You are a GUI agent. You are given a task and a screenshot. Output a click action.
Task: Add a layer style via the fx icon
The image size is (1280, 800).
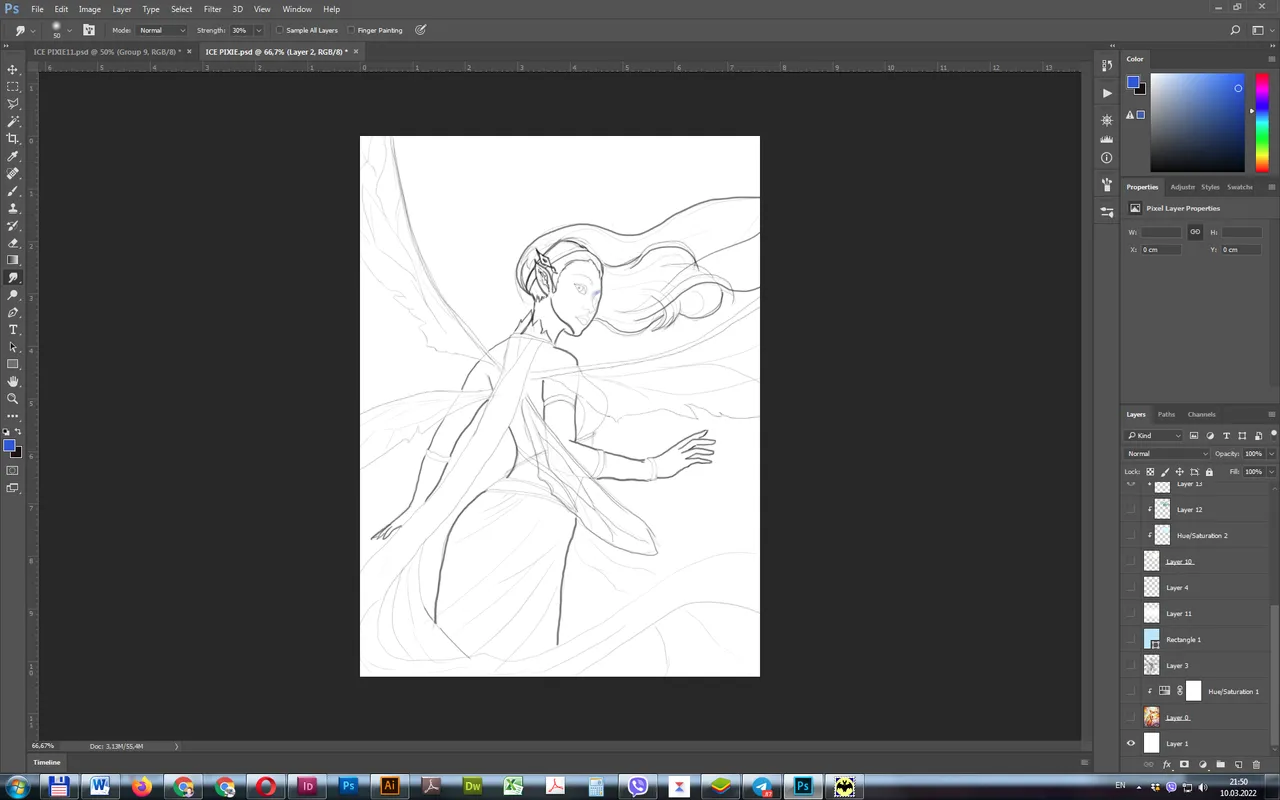(x=1166, y=765)
